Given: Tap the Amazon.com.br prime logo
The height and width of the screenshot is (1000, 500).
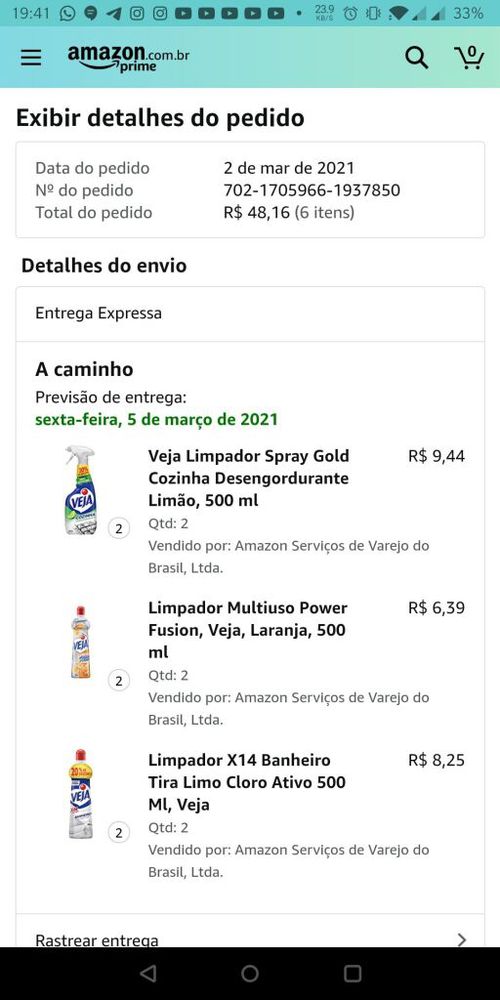Looking at the screenshot, I should pos(128,58).
